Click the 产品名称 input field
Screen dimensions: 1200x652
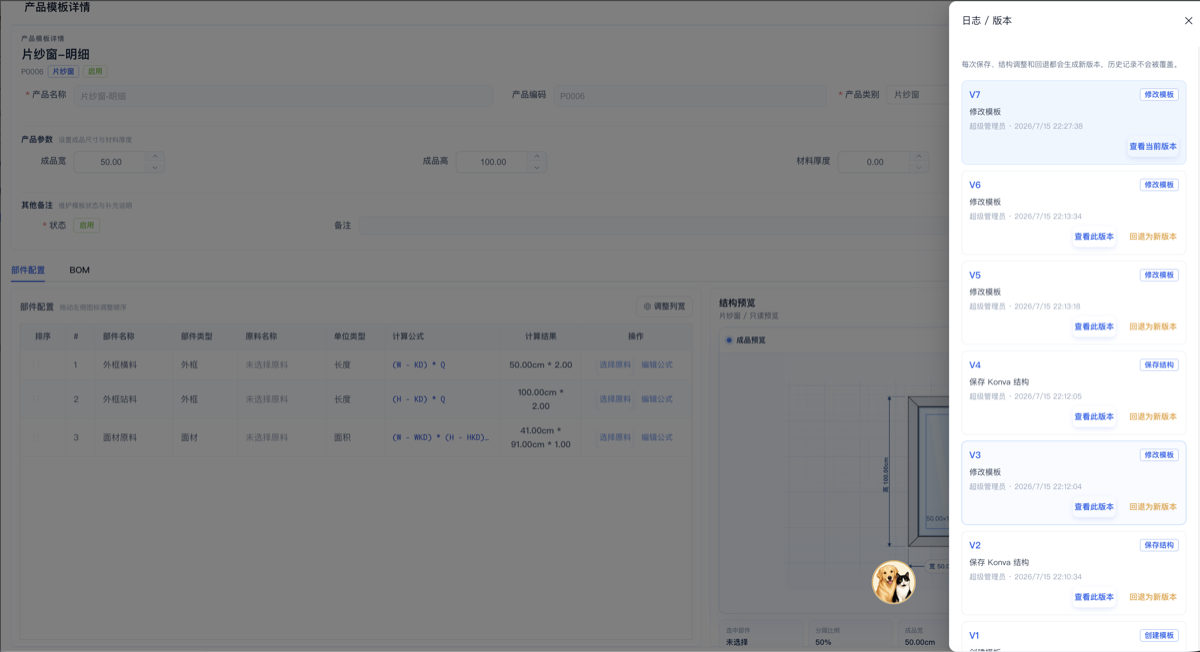(x=283, y=95)
